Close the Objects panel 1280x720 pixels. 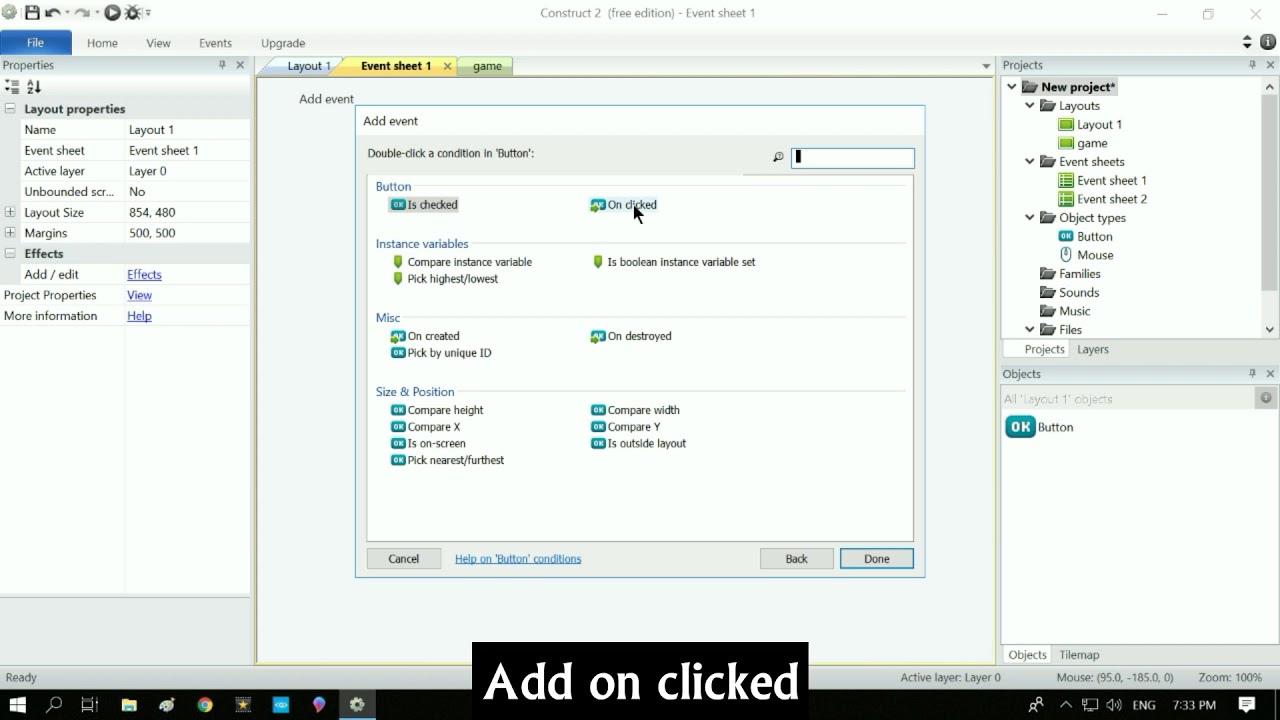1270,373
